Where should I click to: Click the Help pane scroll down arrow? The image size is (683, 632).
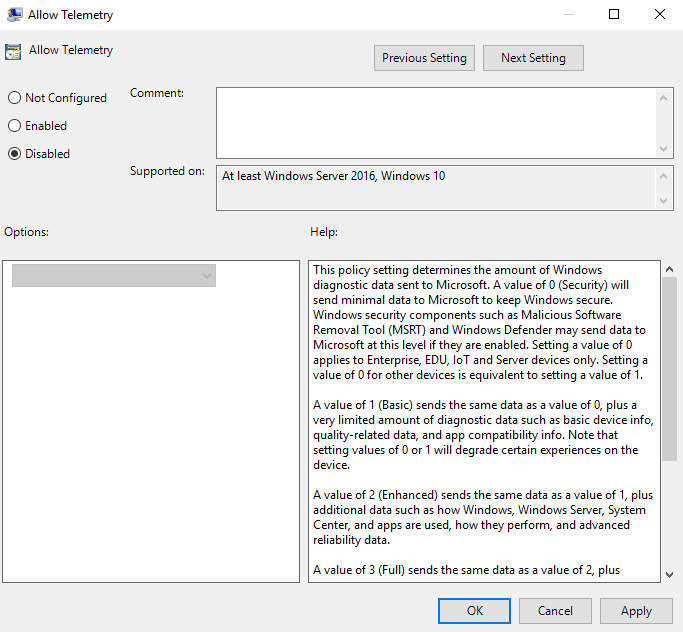click(669, 575)
